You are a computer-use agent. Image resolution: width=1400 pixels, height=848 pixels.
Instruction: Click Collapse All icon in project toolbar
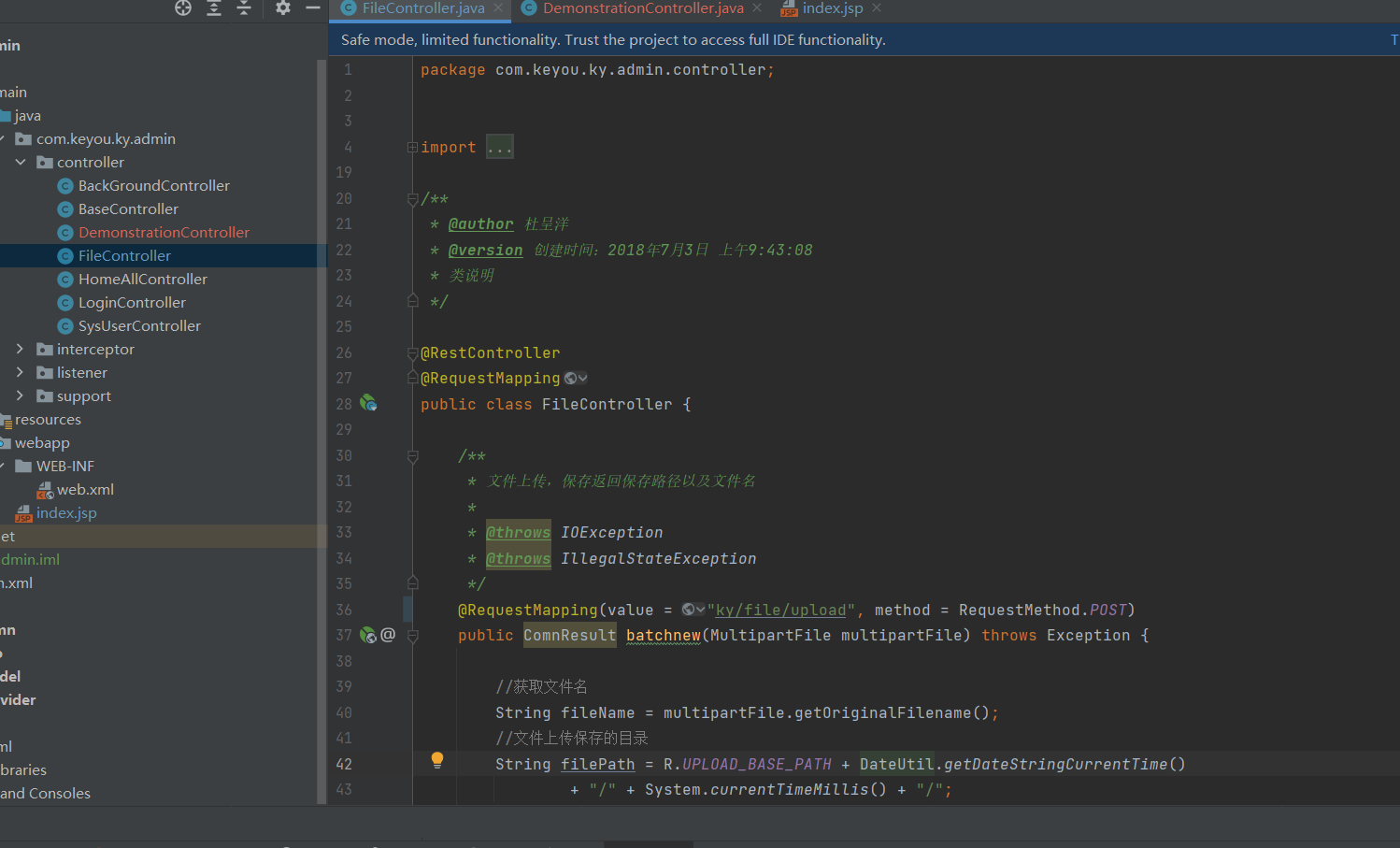coord(244,7)
